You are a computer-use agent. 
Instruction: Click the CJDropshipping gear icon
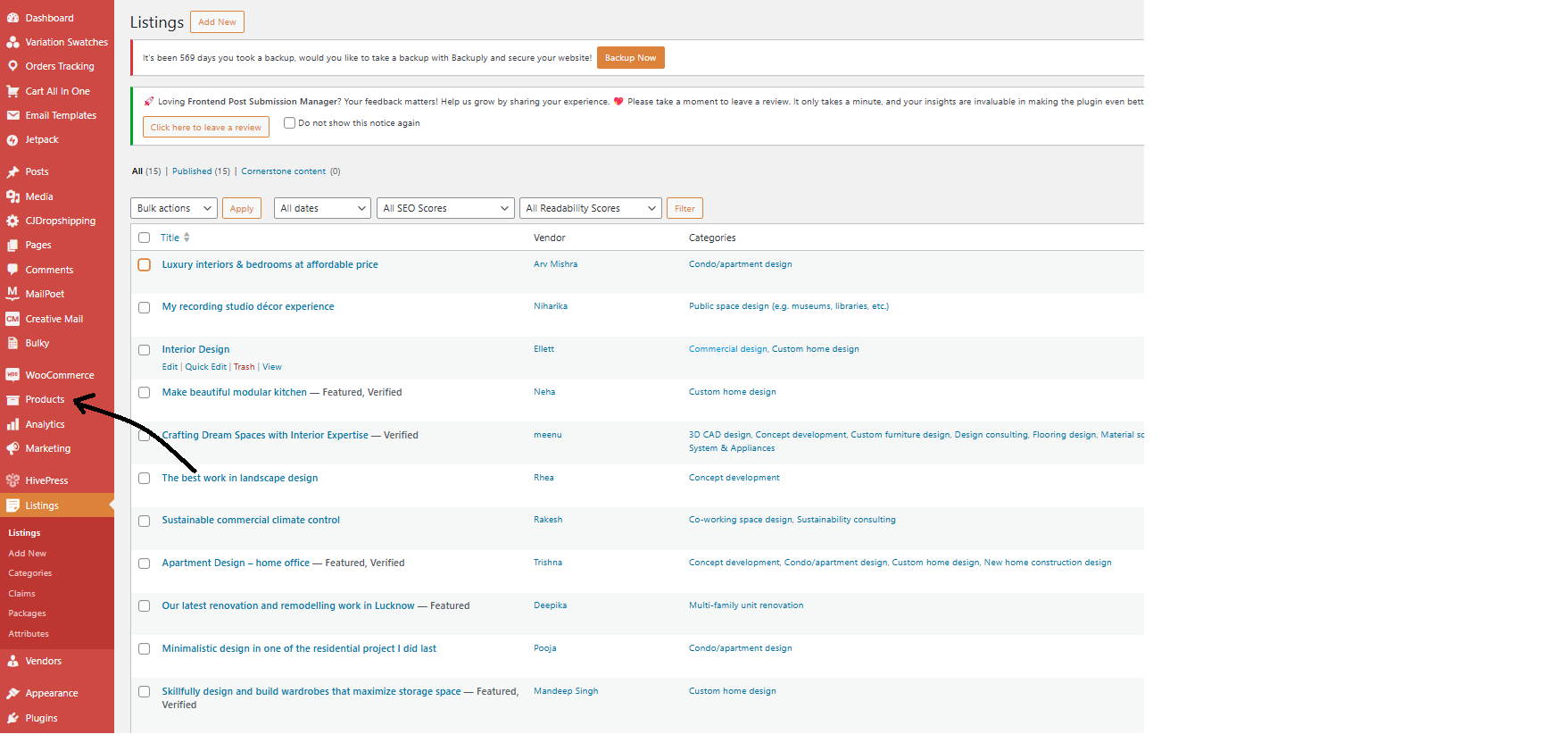[12, 221]
